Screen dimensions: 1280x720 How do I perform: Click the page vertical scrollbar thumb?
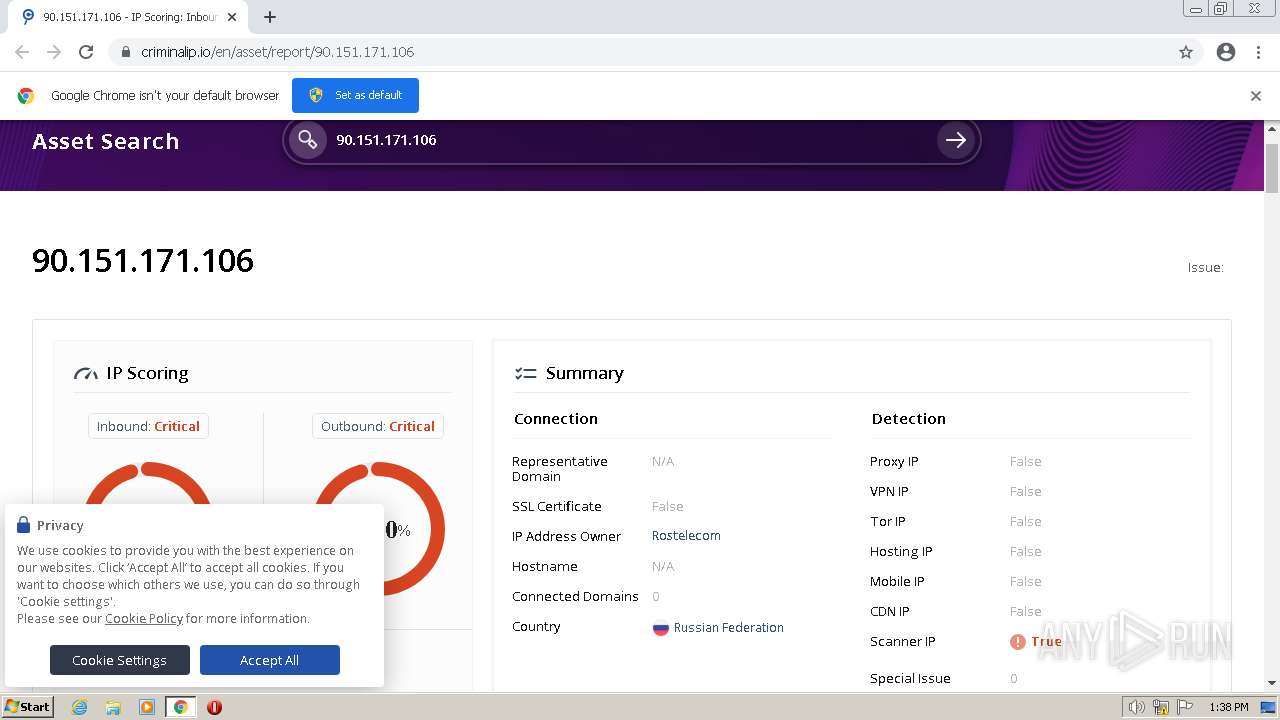(x=1272, y=168)
